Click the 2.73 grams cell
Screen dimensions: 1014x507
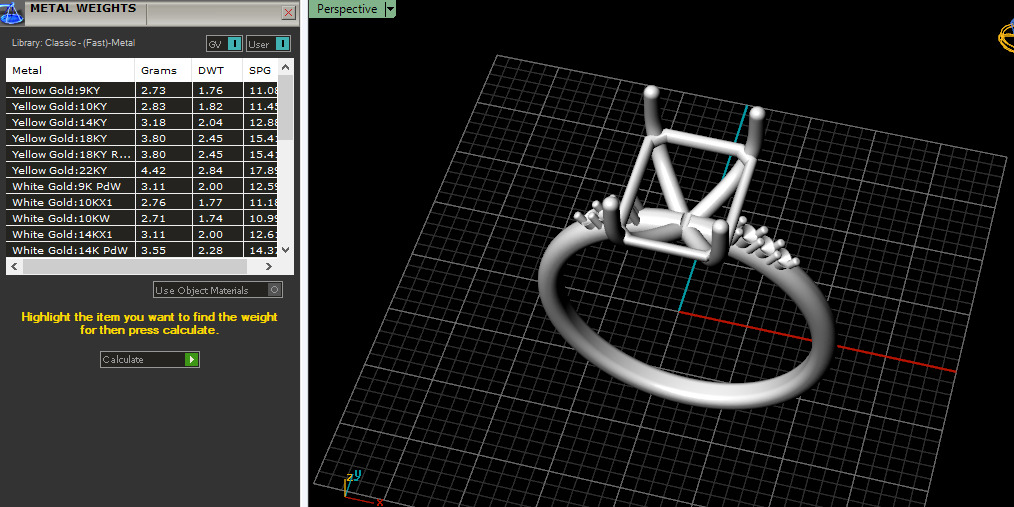[164, 91]
